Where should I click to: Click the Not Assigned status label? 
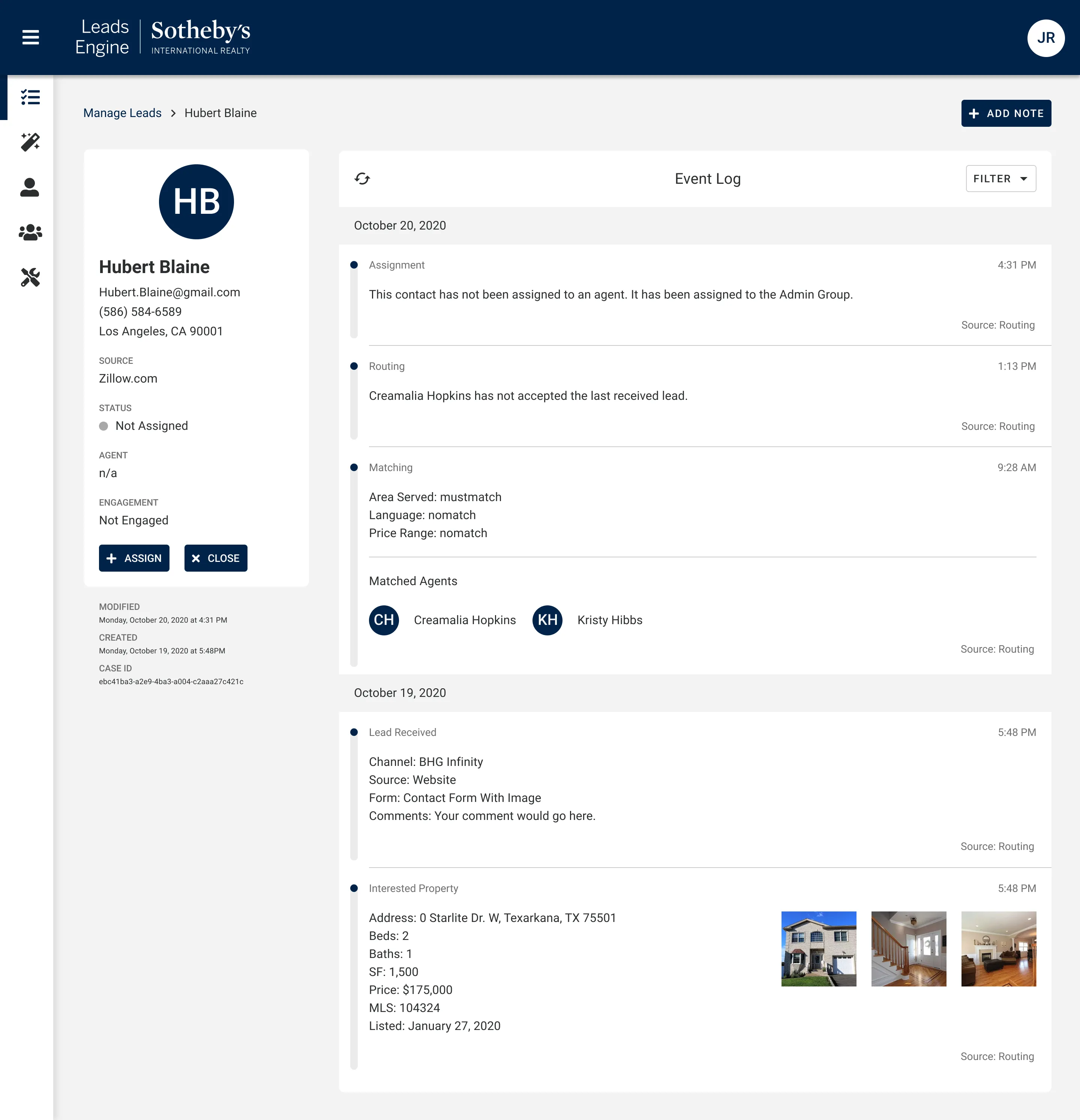151,426
